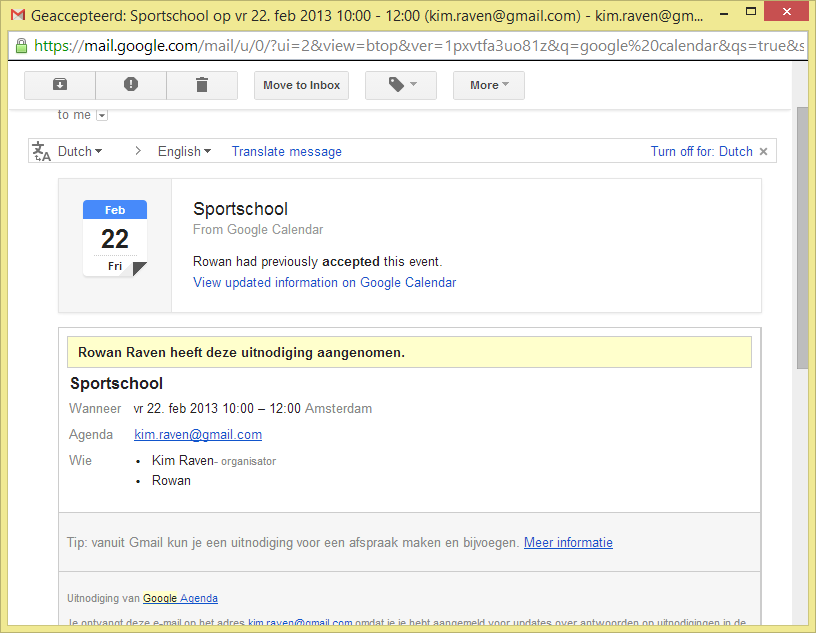This screenshot has width=816, height=633.
Task: Click the Feb 22 calendar icon
Action: (115, 238)
